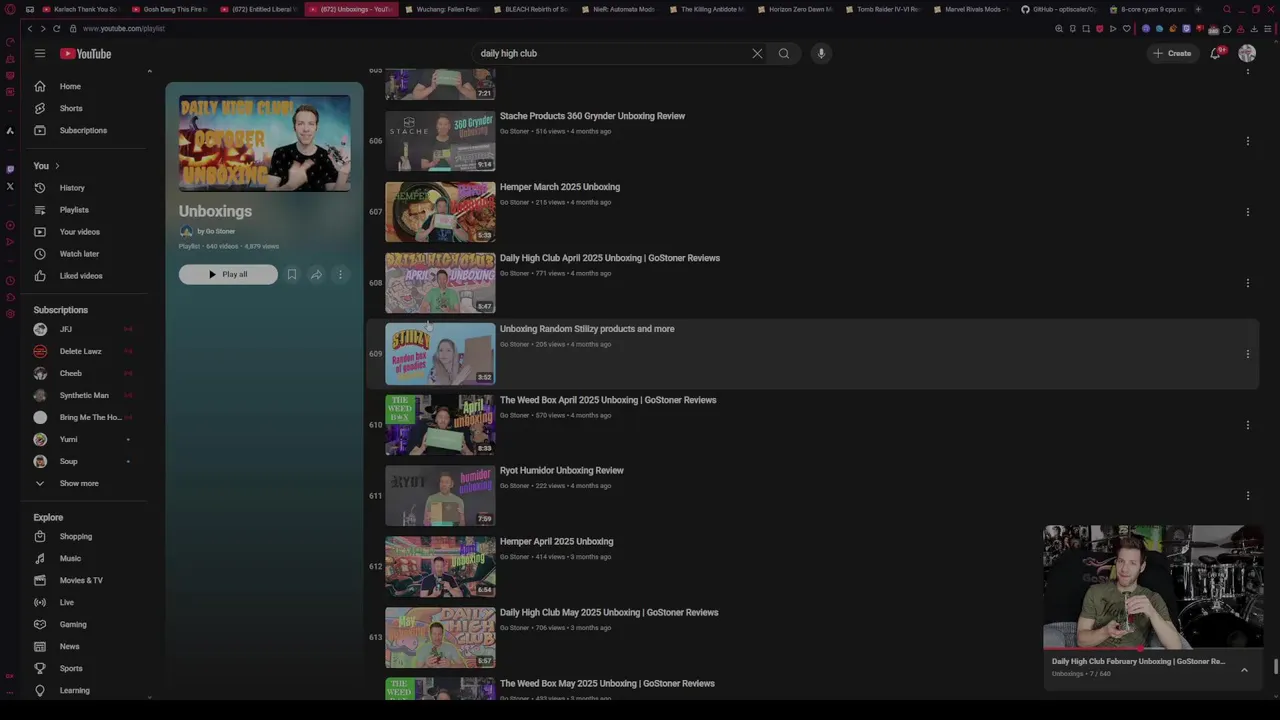Viewport: 1280px width, 720px height.
Task: Click the Unboxings playlist cover image
Action: 265,143
